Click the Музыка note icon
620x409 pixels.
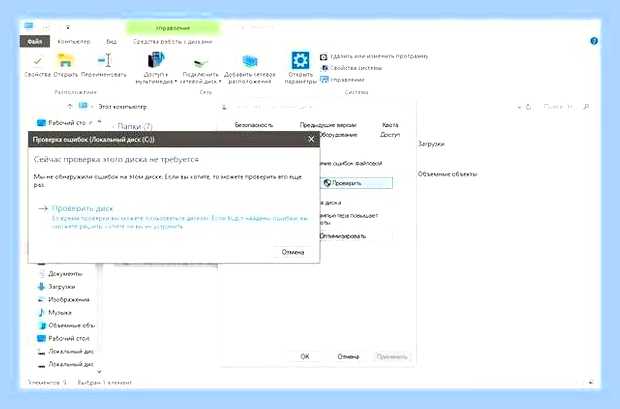click(41, 312)
